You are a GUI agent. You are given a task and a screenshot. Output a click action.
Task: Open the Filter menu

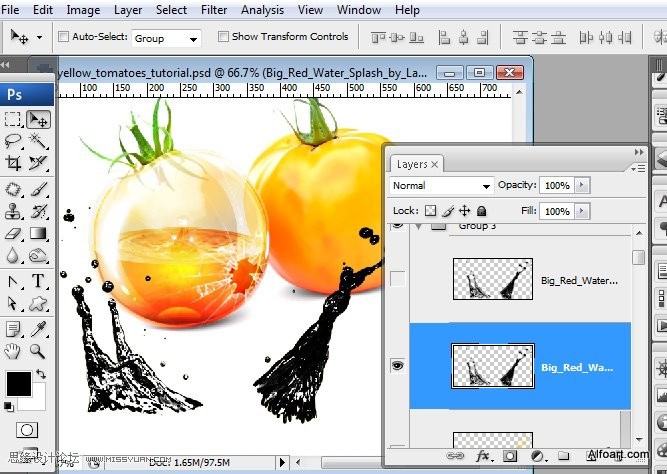[214, 10]
